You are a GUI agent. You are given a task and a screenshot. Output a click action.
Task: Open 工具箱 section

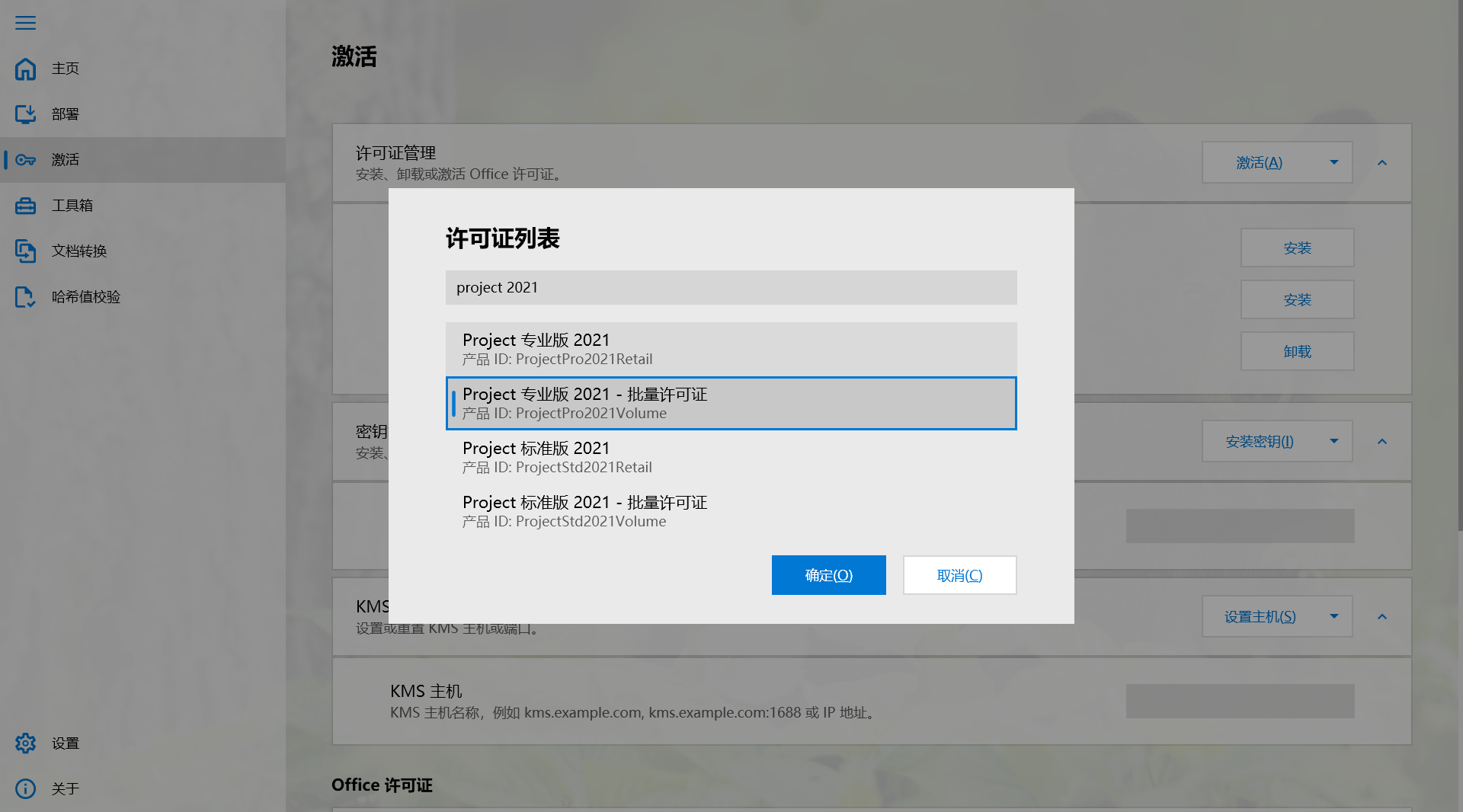pos(142,206)
